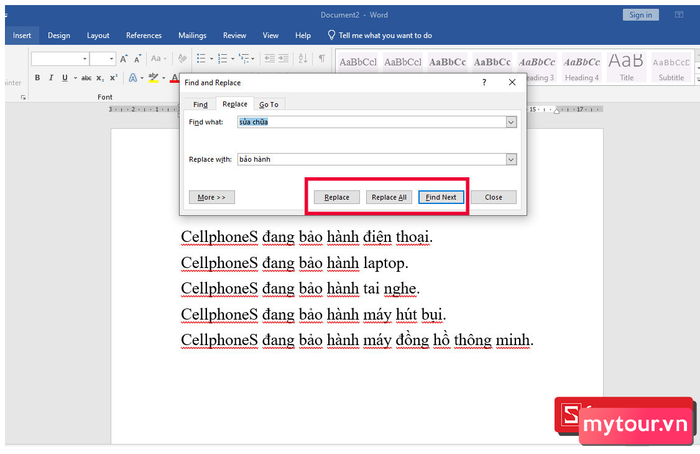Apply Italic formatting button
Screen dimensions: 700x454
coord(51,78)
